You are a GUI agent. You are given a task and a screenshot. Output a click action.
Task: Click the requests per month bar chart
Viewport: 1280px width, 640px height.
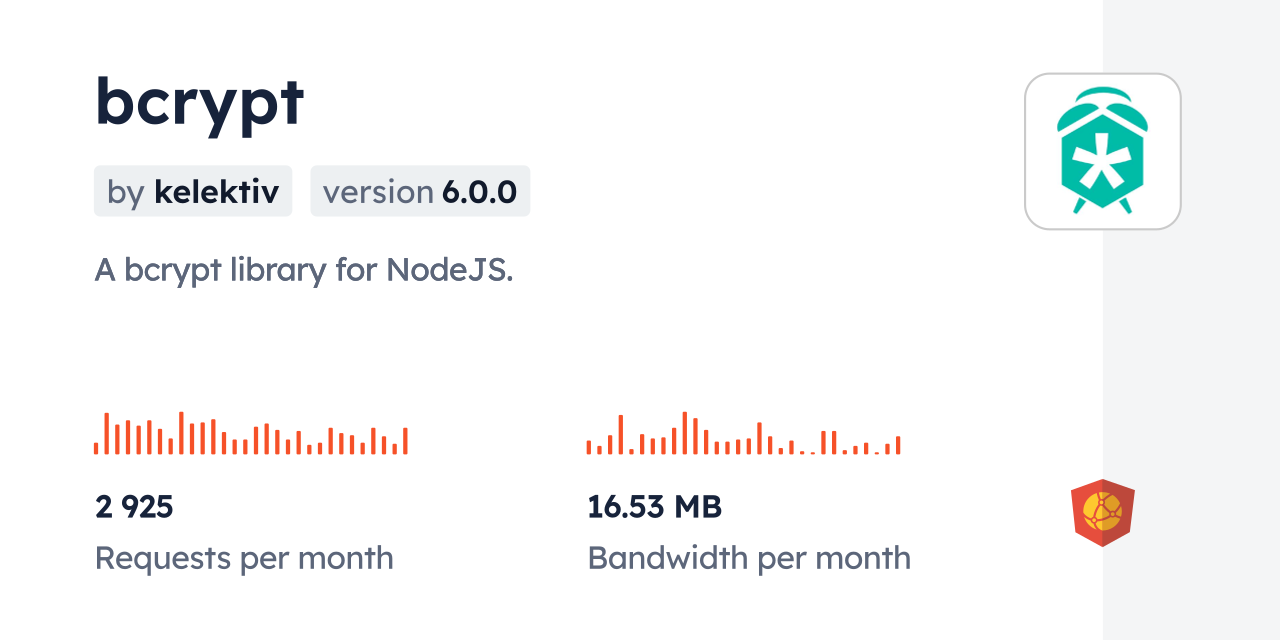pos(250,434)
